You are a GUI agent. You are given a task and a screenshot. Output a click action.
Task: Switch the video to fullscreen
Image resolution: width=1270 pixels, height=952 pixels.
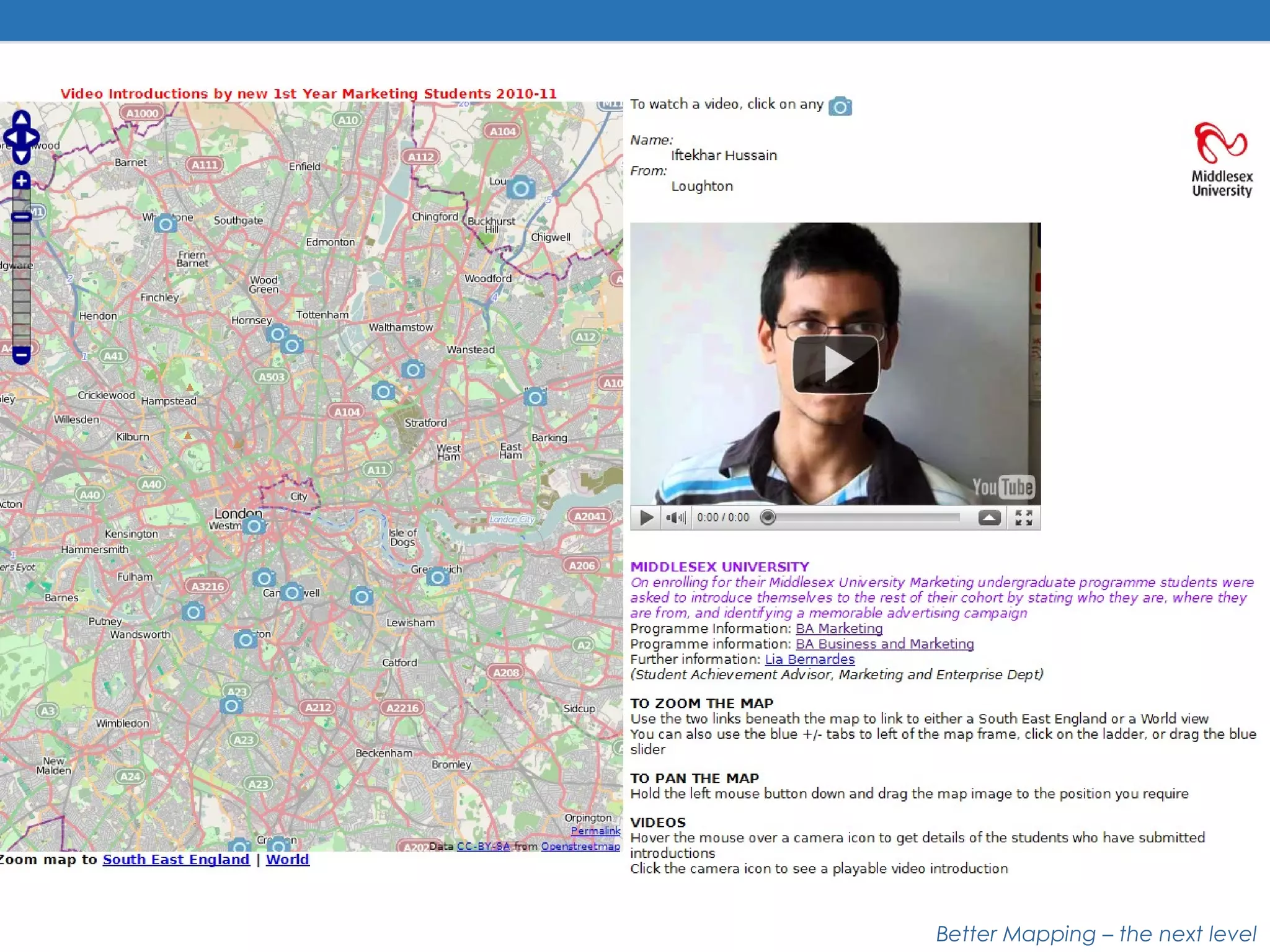point(1024,518)
